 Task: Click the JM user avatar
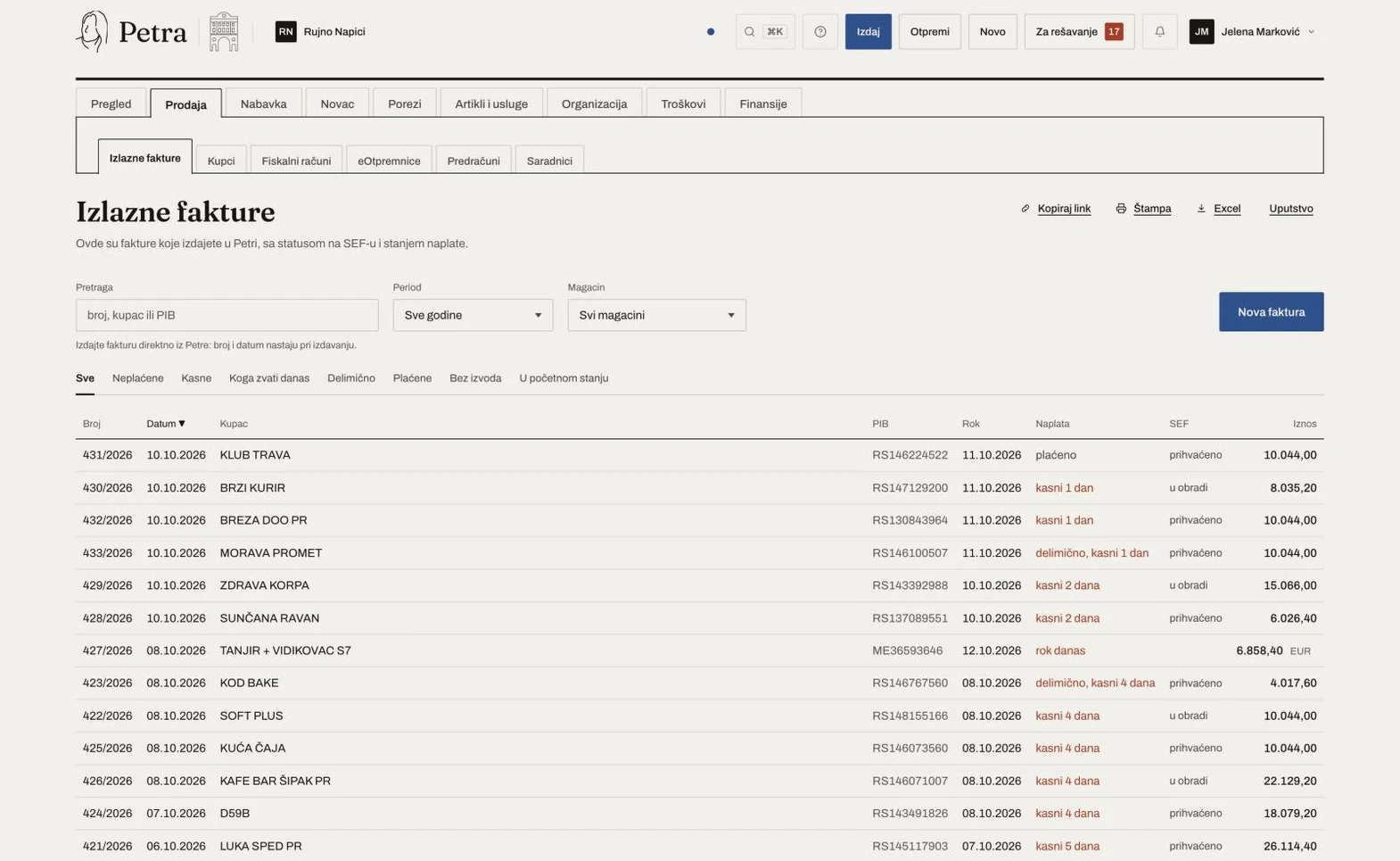(x=1201, y=31)
